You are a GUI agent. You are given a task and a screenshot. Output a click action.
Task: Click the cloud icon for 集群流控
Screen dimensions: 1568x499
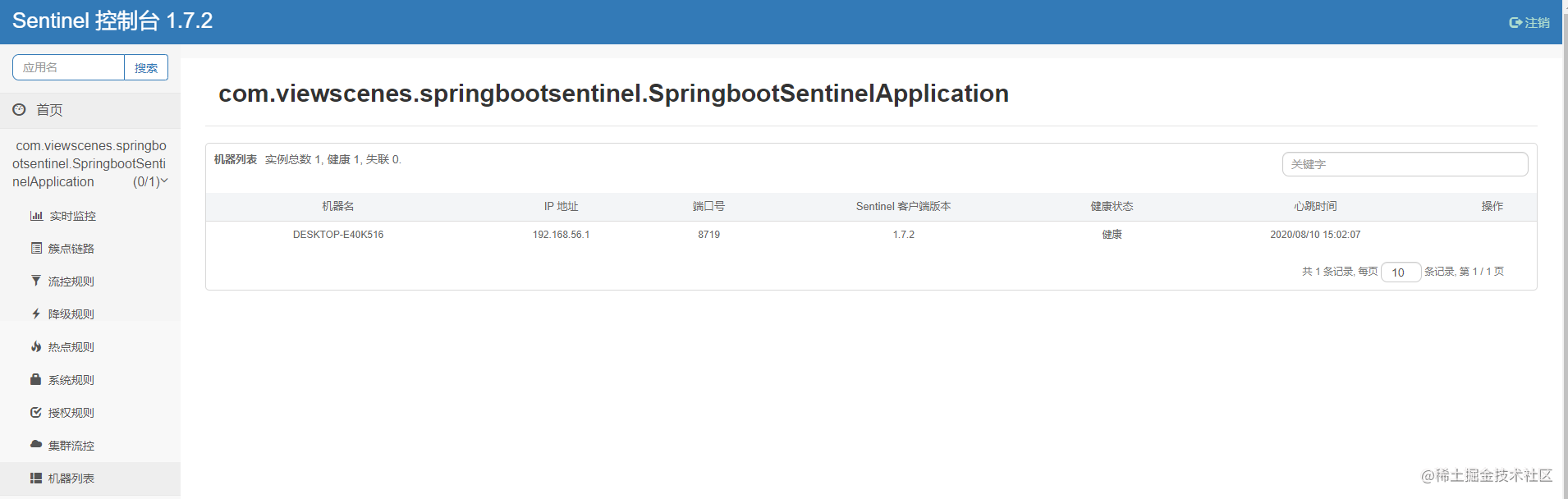(36, 444)
